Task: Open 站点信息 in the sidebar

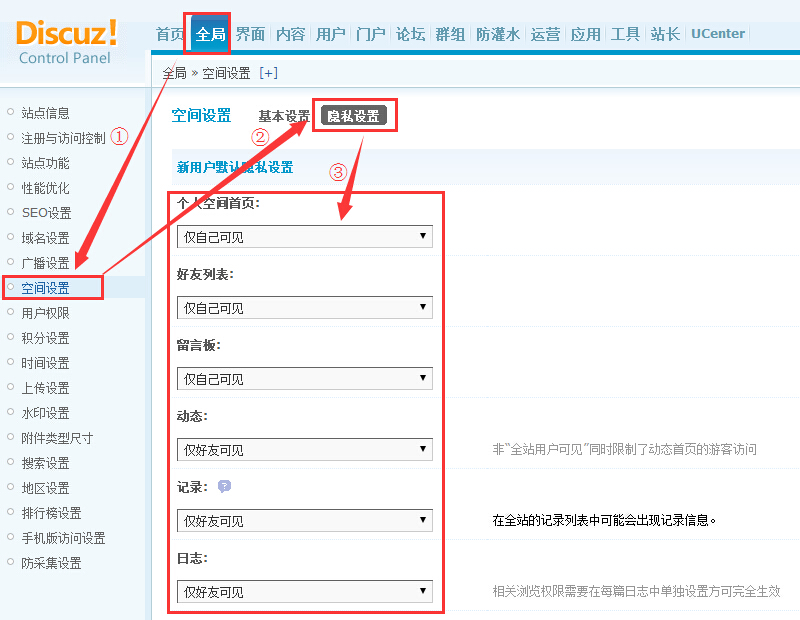Action: [x=46, y=113]
